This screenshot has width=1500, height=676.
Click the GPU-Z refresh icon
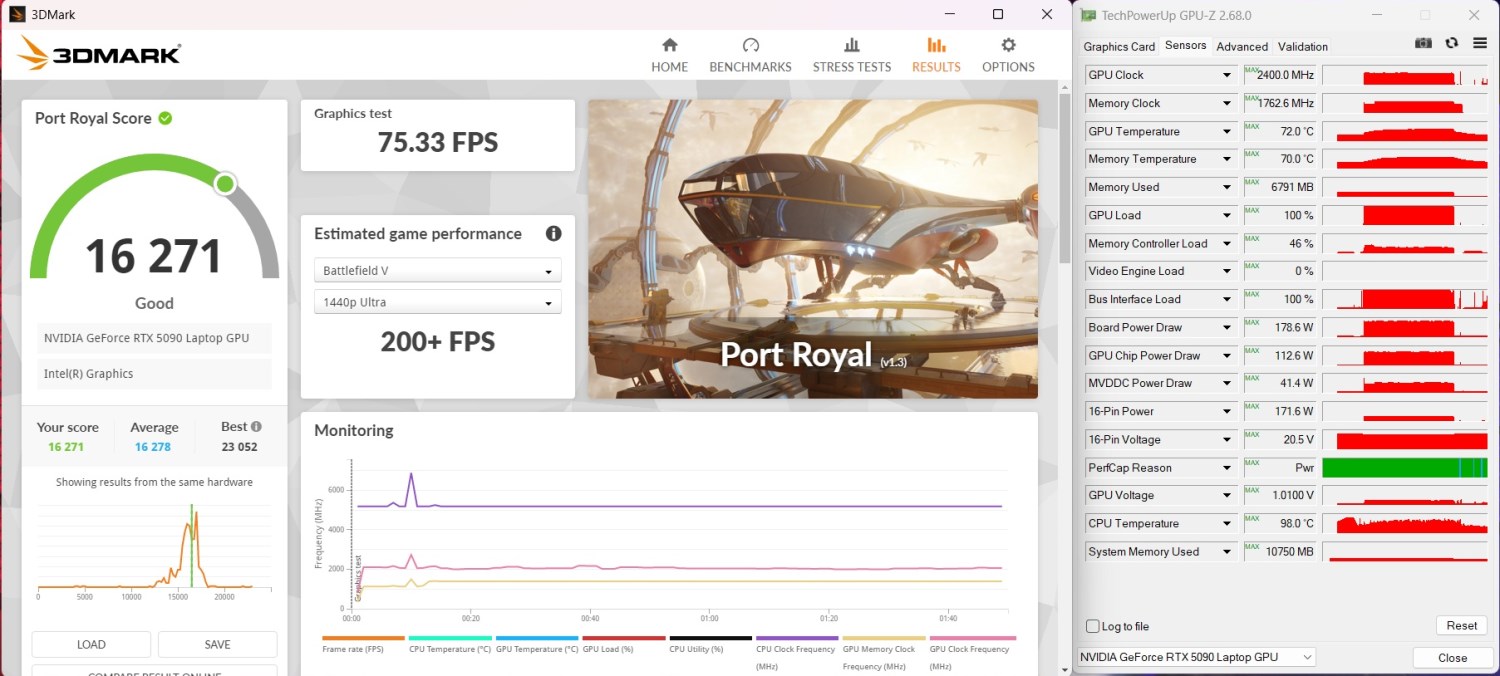[x=1451, y=43]
